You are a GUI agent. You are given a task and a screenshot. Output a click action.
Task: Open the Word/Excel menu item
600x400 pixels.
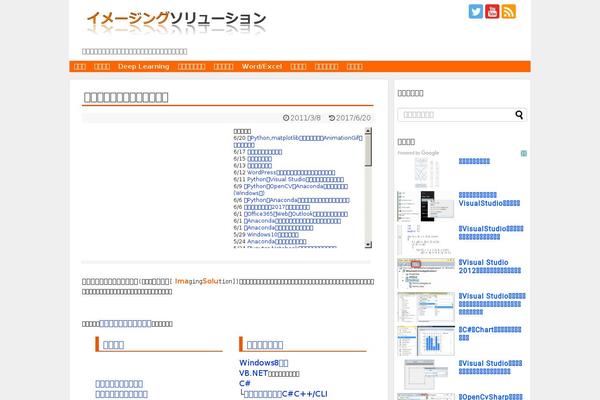pos(262,67)
